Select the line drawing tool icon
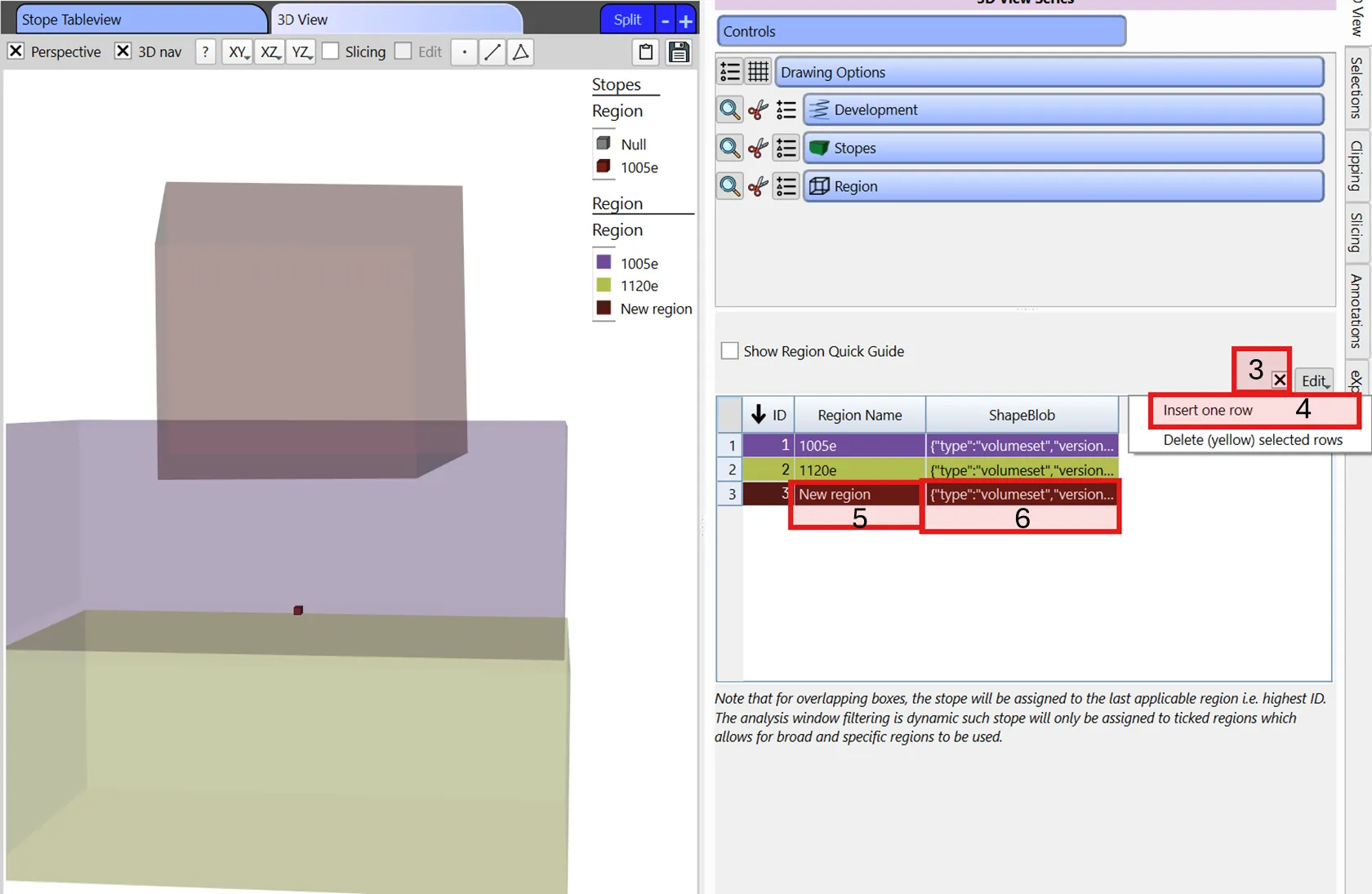The width and height of the screenshot is (1372, 894). [492, 52]
